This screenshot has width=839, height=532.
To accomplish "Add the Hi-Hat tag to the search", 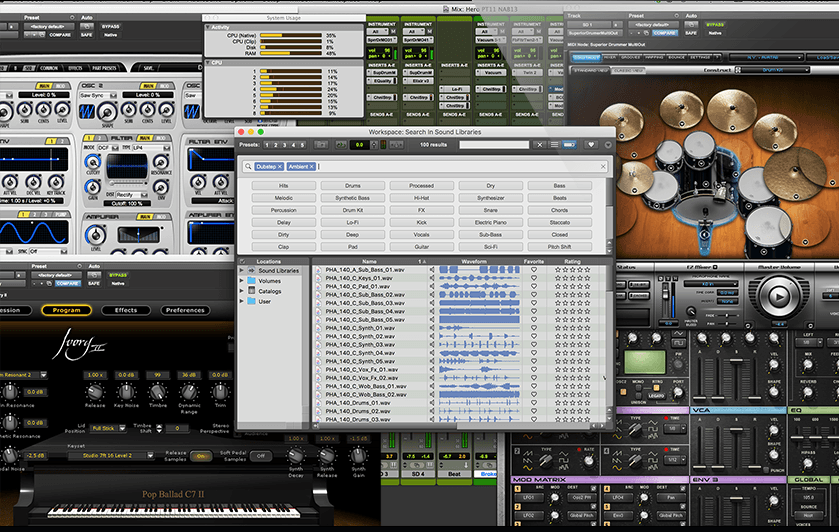I will point(422,198).
